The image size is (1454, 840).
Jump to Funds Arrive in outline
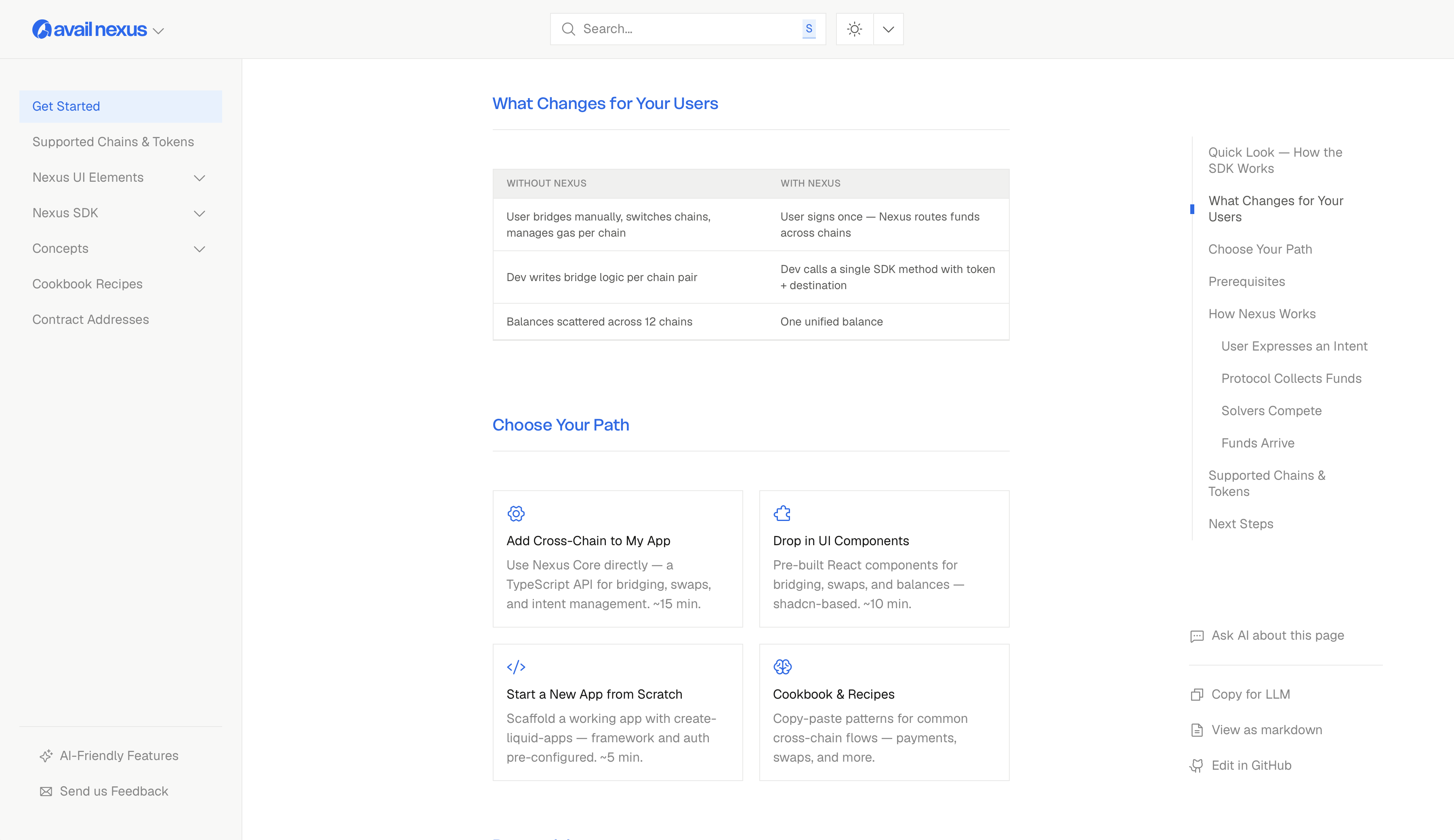tap(1258, 443)
